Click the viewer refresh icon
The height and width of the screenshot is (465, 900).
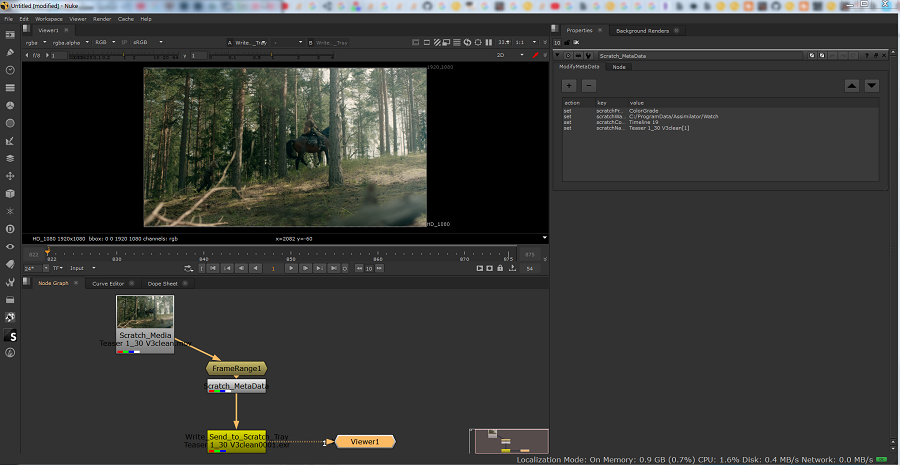(x=467, y=42)
